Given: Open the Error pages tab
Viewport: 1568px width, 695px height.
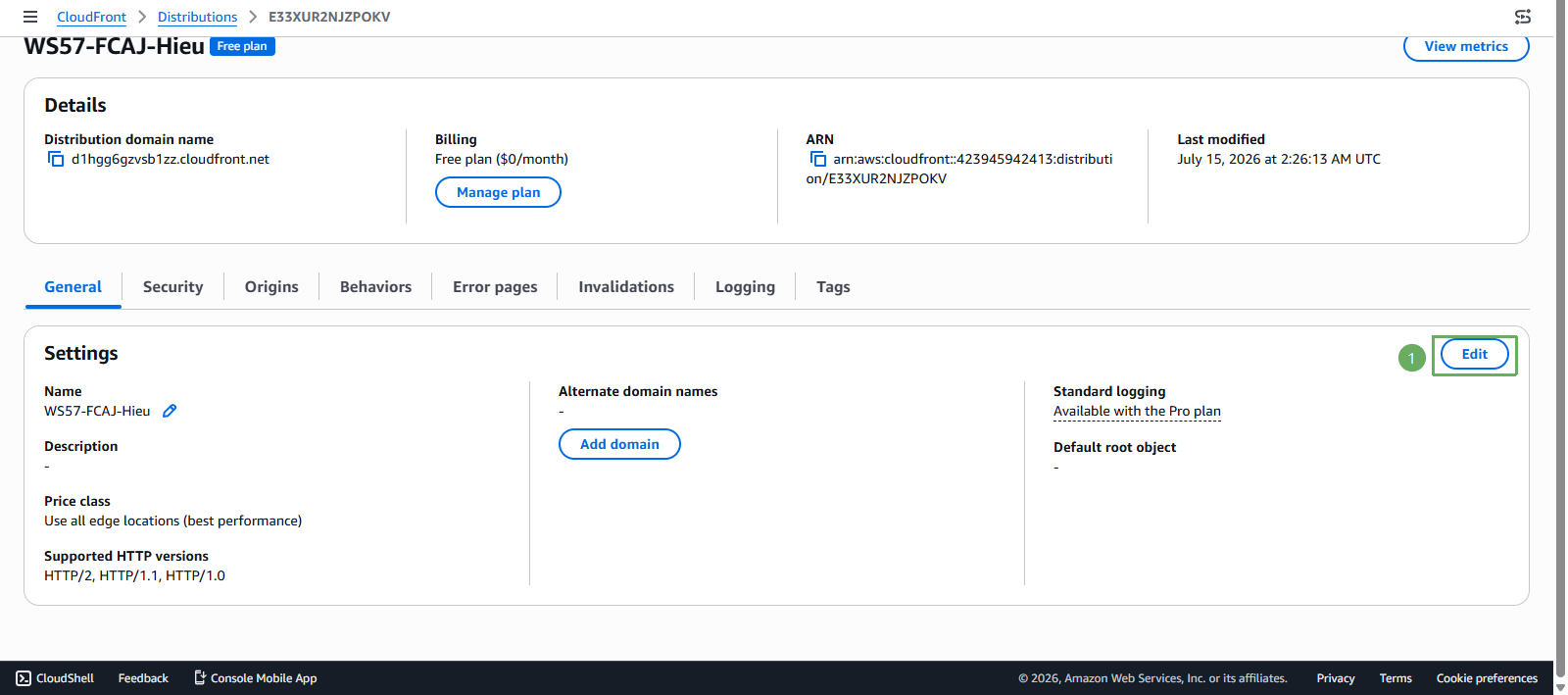Looking at the screenshot, I should [495, 287].
